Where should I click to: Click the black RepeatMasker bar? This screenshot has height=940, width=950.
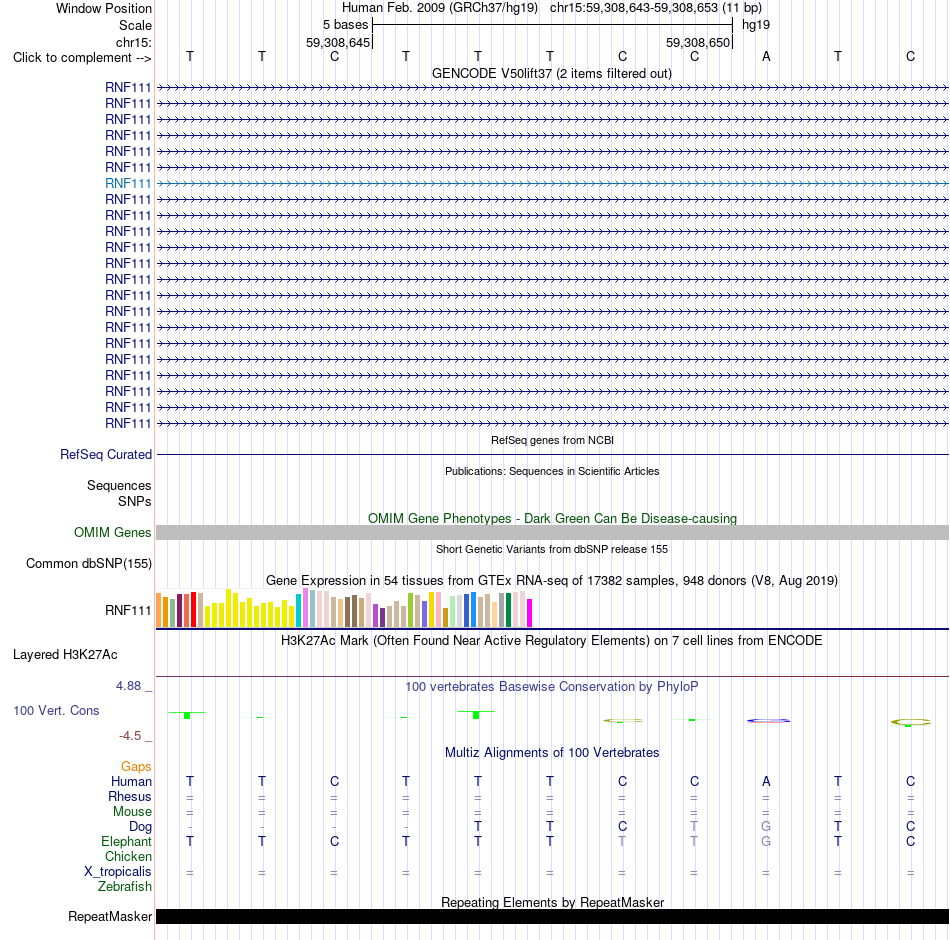pyautogui.click(x=553, y=916)
